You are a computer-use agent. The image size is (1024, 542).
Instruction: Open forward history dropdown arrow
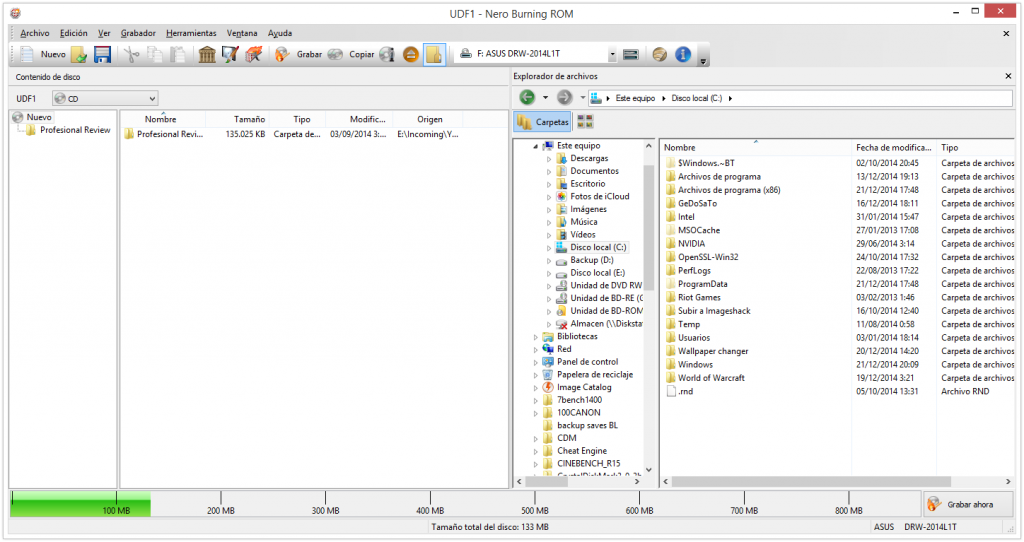click(x=583, y=98)
